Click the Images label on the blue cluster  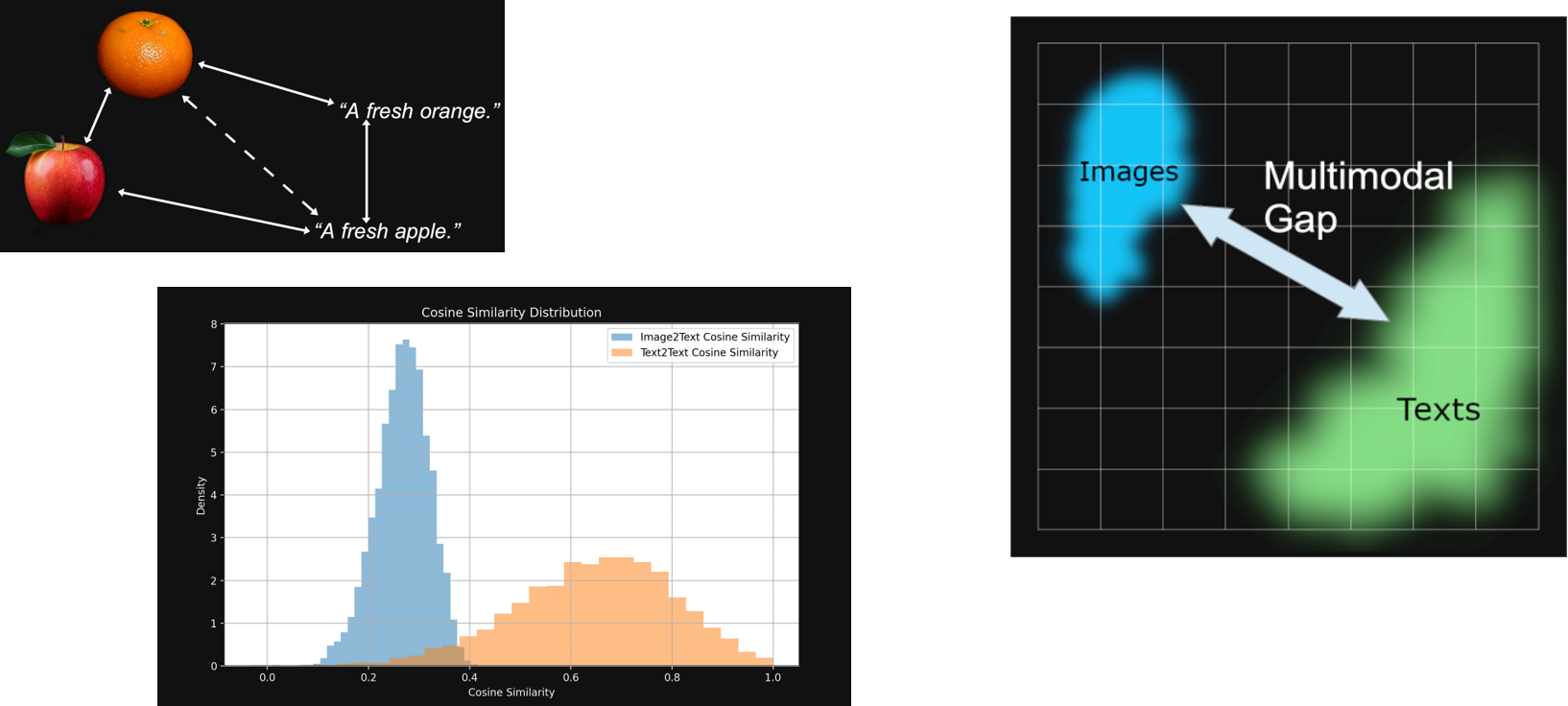pyautogui.click(x=1128, y=172)
